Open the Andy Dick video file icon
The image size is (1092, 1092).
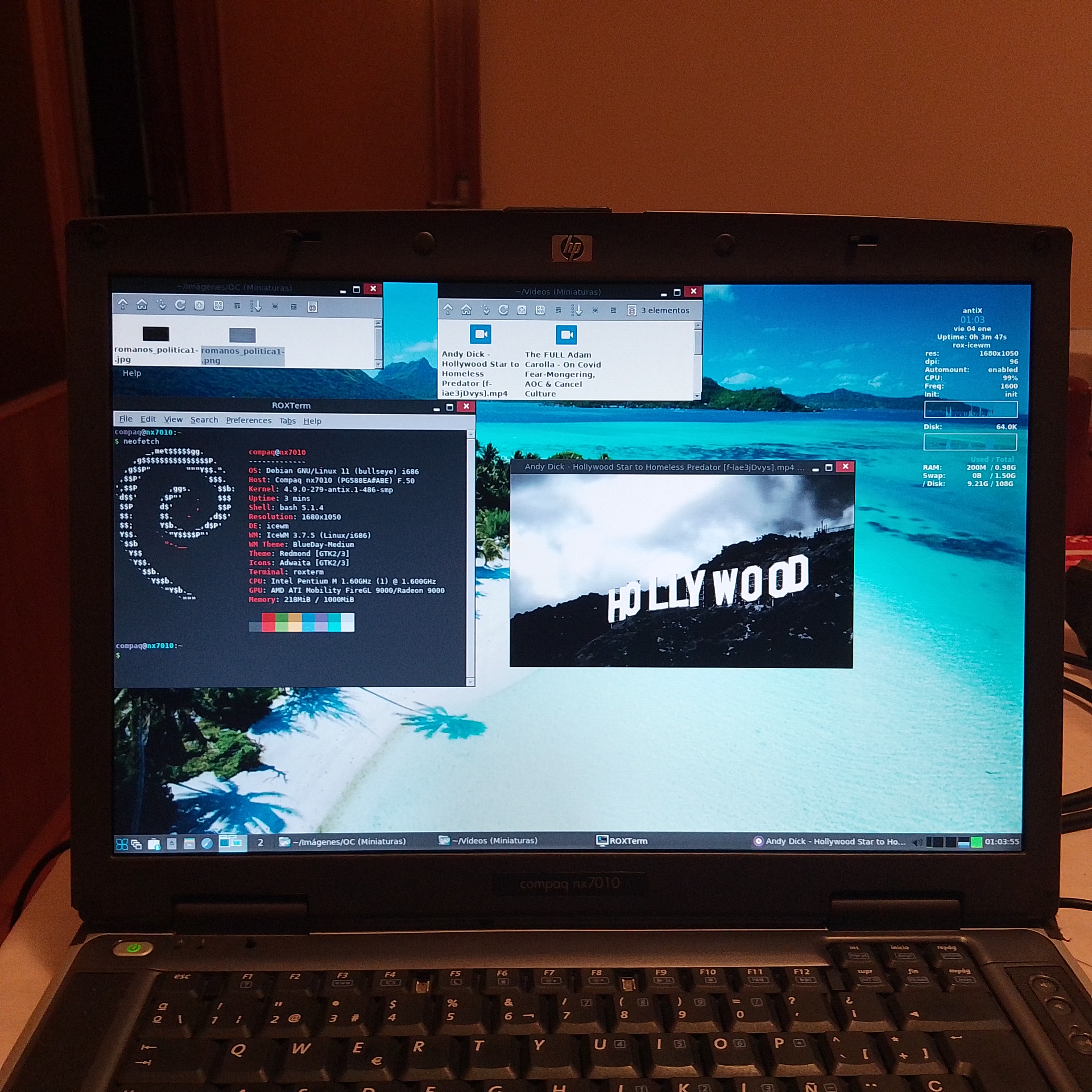pos(480,334)
